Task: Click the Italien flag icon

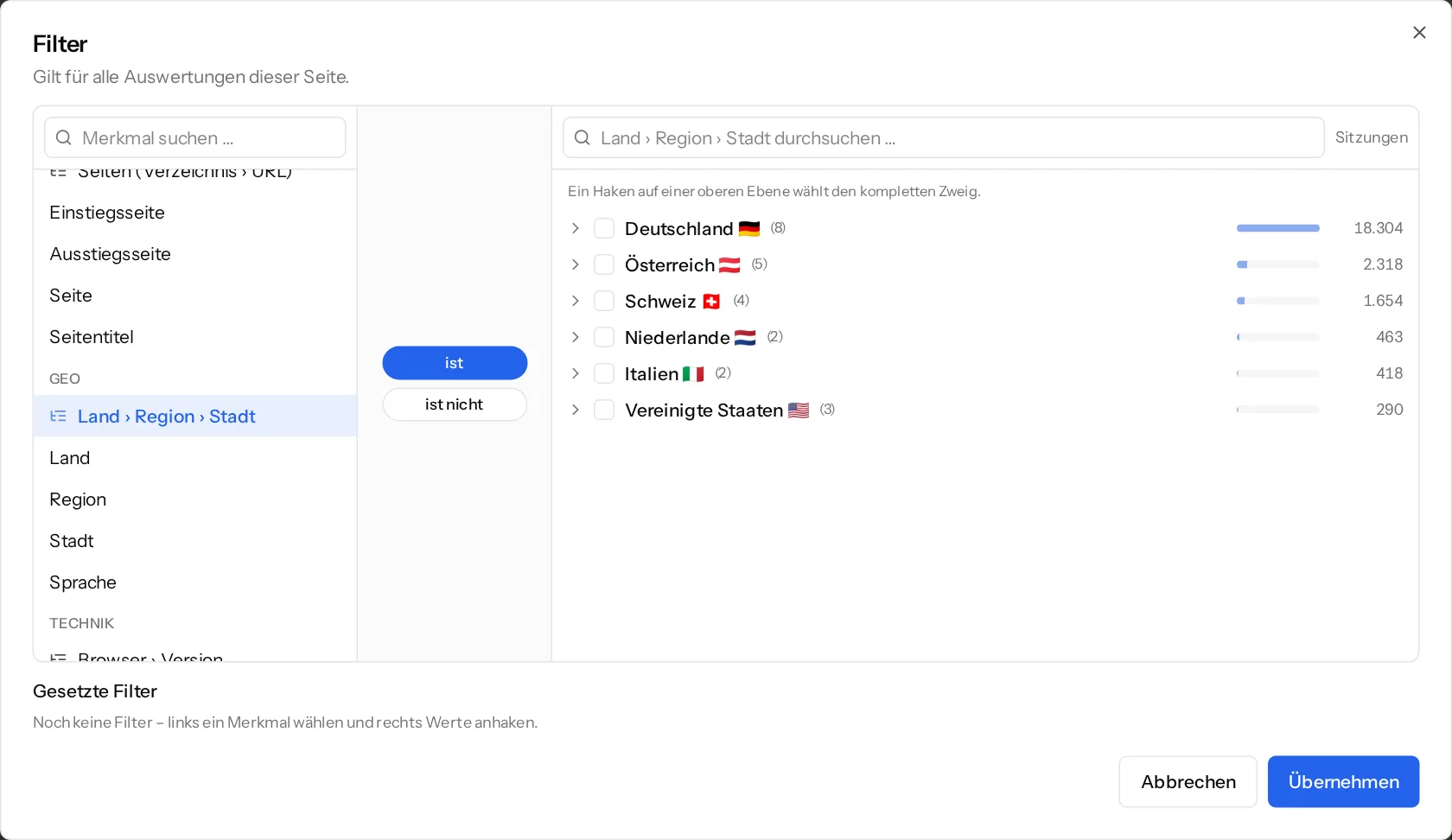Action: 693,374
